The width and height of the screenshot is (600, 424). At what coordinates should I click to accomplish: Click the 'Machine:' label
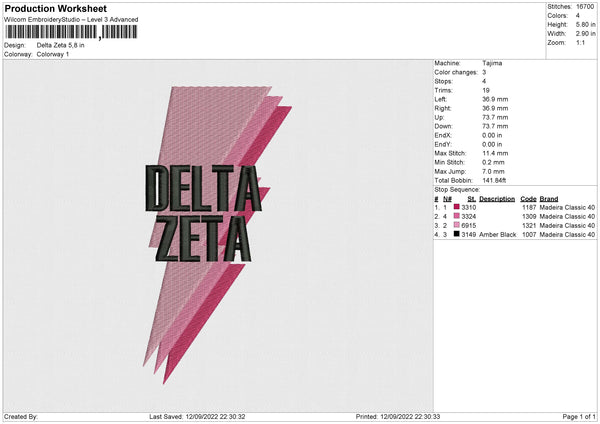(447, 63)
